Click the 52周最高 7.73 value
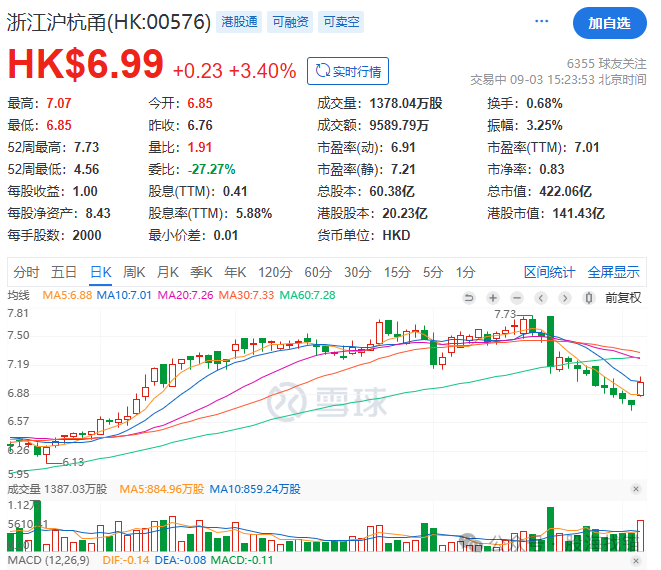Viewport: 661px width, 570px height. click(x=86, y=148)
